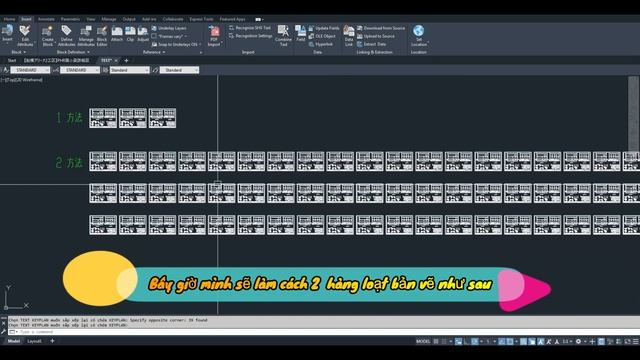Insert an OLE Object
This screenshot has height=360, width=640.
tap(322, 36)
